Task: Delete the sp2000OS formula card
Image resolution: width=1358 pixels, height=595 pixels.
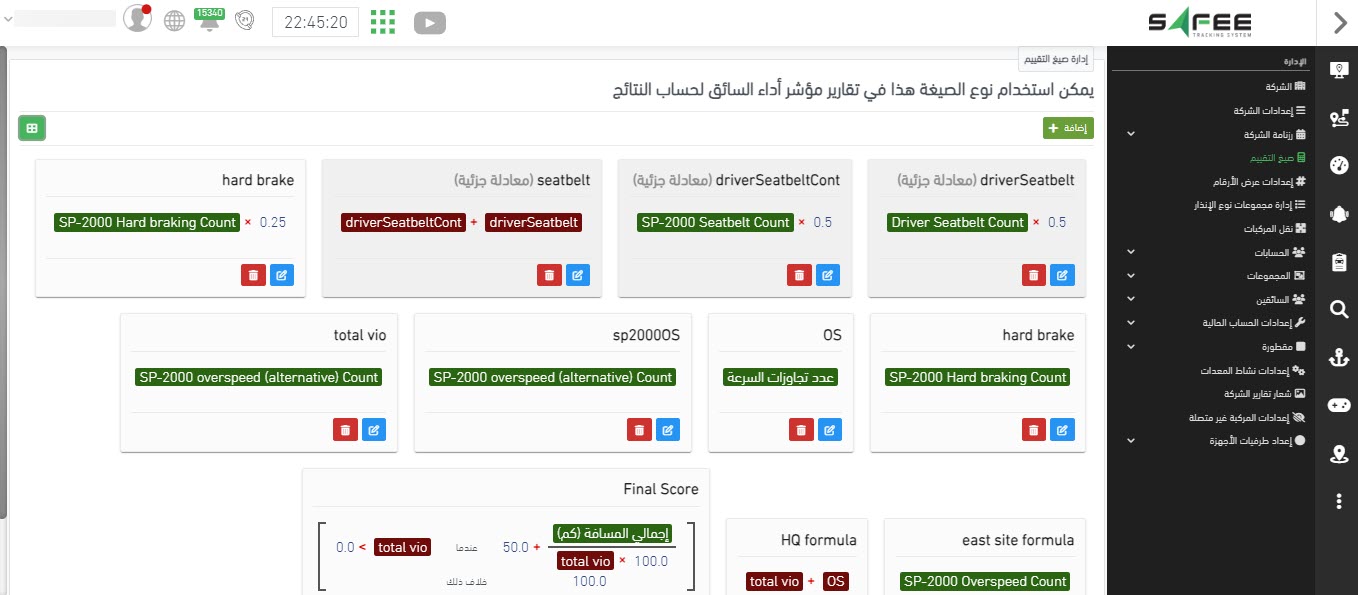Action: (x=639, y=430)
